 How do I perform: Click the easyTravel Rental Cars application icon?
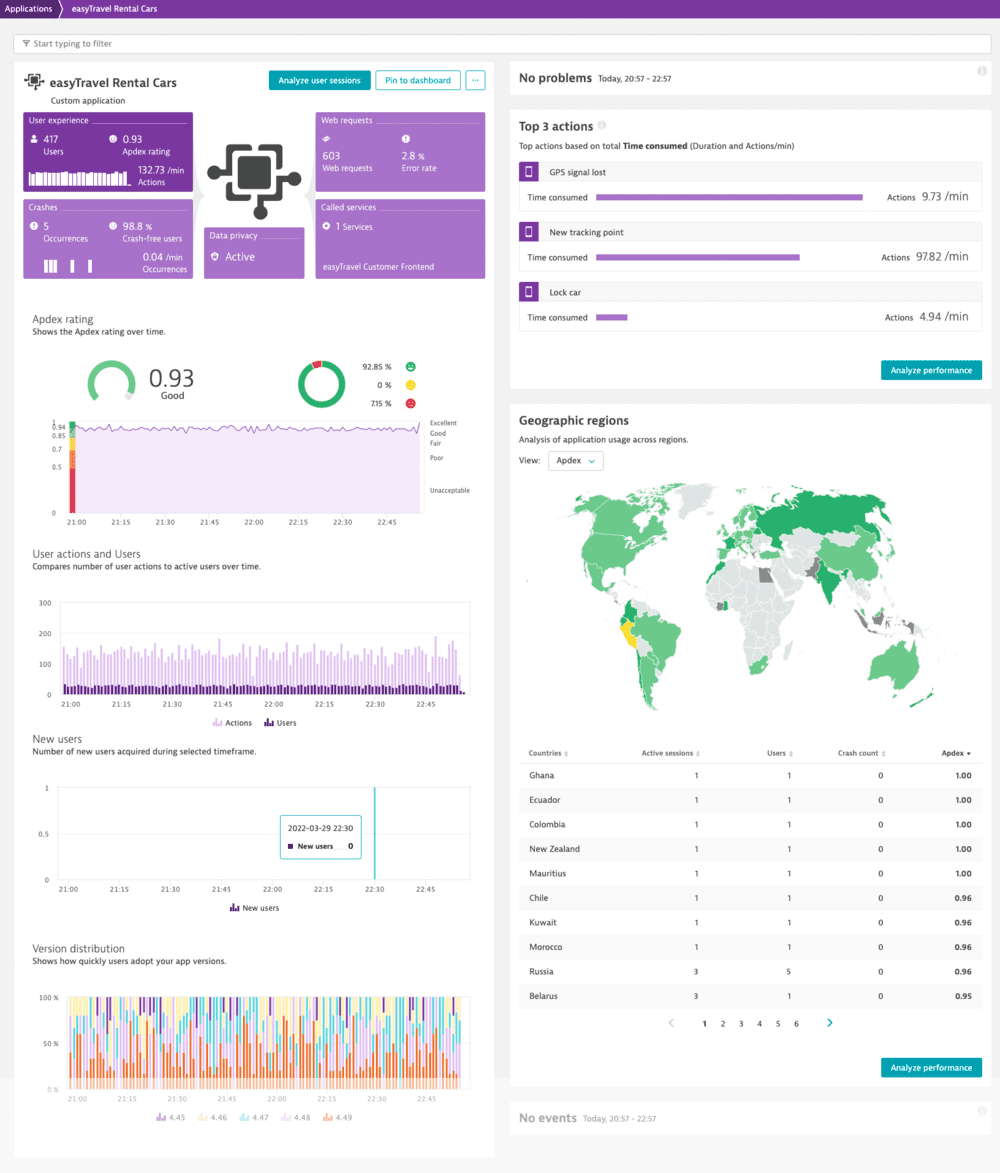click(x=33, y=81)
